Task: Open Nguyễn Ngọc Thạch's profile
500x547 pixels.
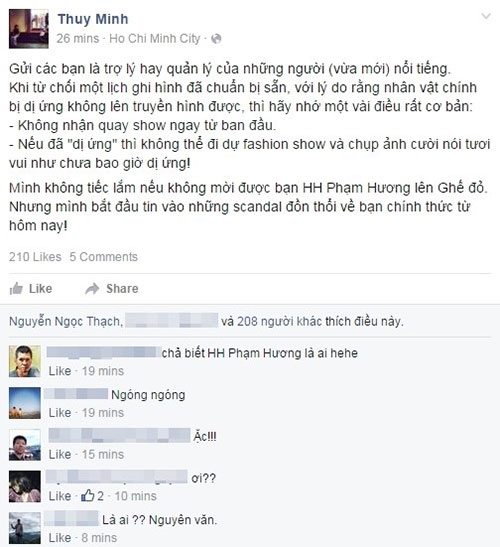Action: pos(66,321)
